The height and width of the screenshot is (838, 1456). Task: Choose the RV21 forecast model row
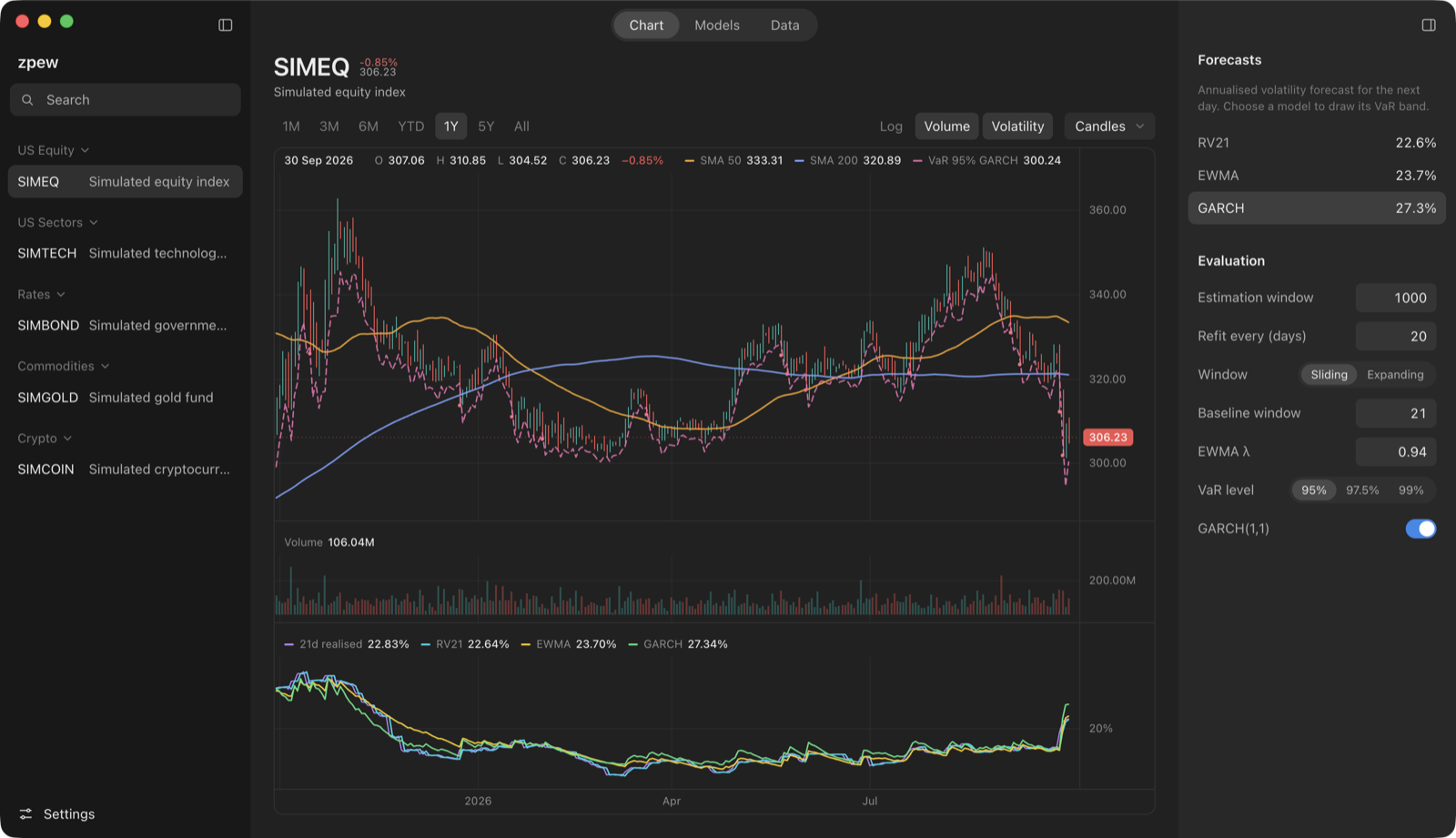coord(1317,143)
